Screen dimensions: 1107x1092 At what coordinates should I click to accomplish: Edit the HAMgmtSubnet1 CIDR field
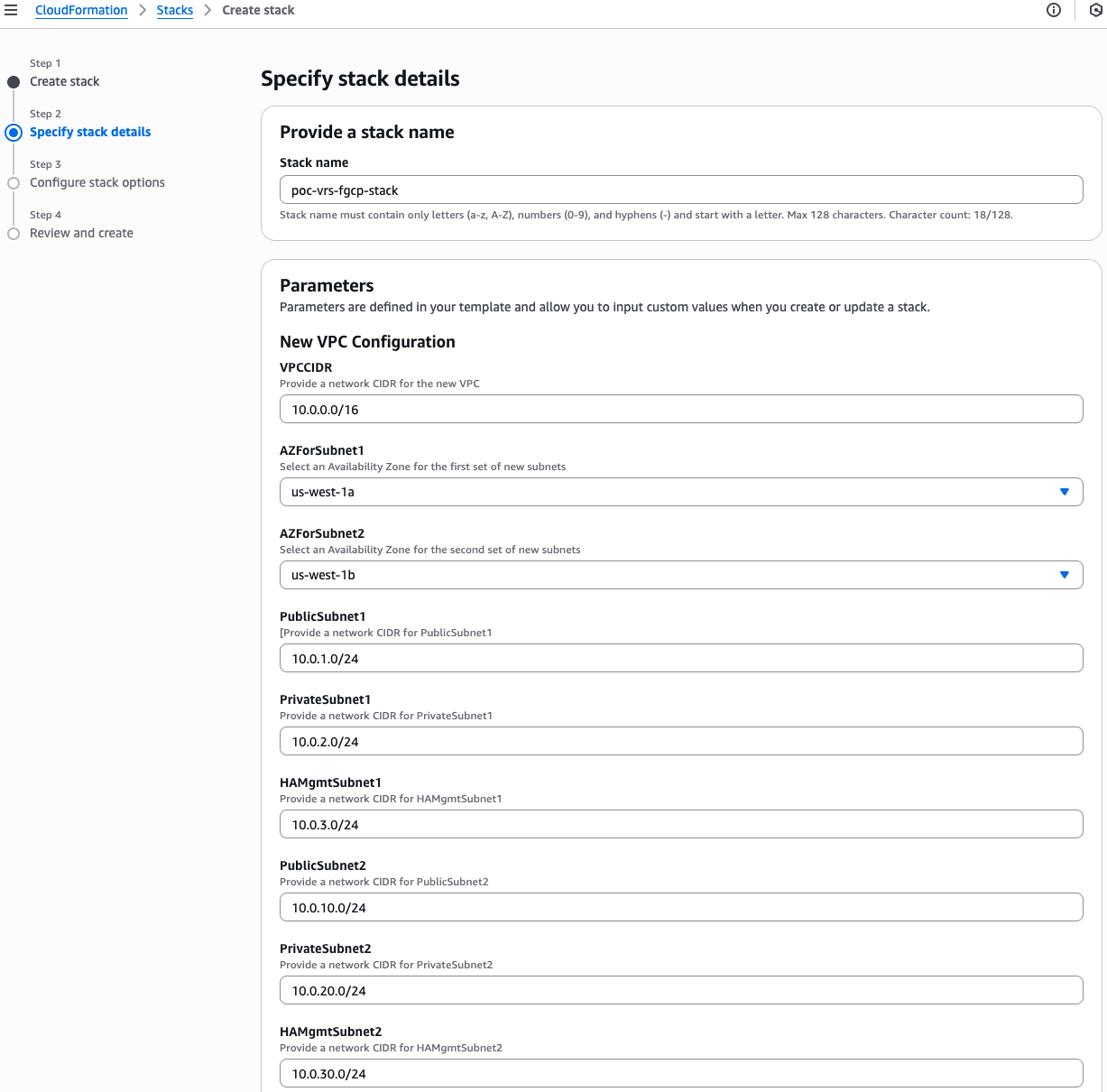[681, 824]
